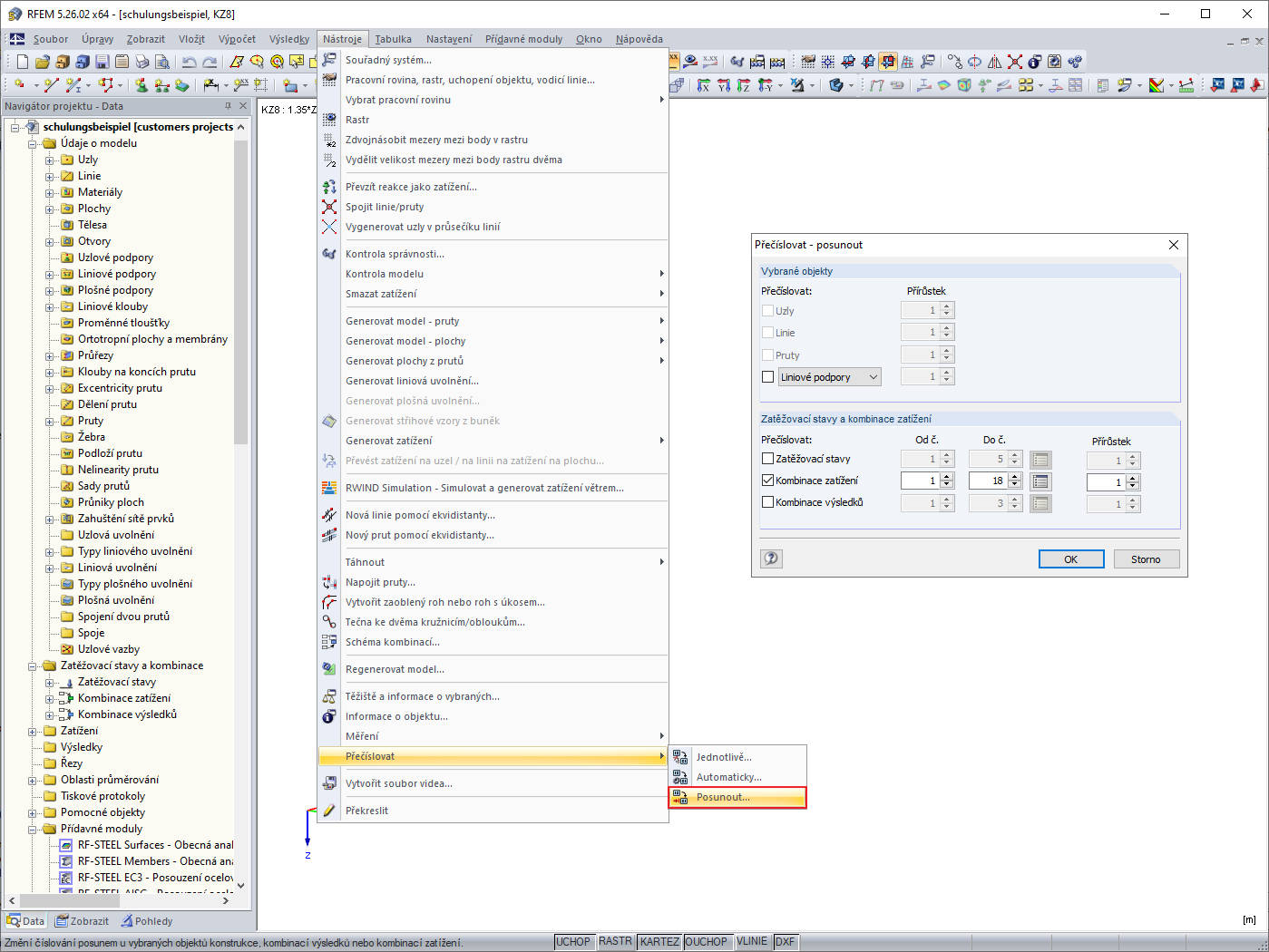
Task: Expand the Pruty node in the navigator tree
Action: point(50,422)
